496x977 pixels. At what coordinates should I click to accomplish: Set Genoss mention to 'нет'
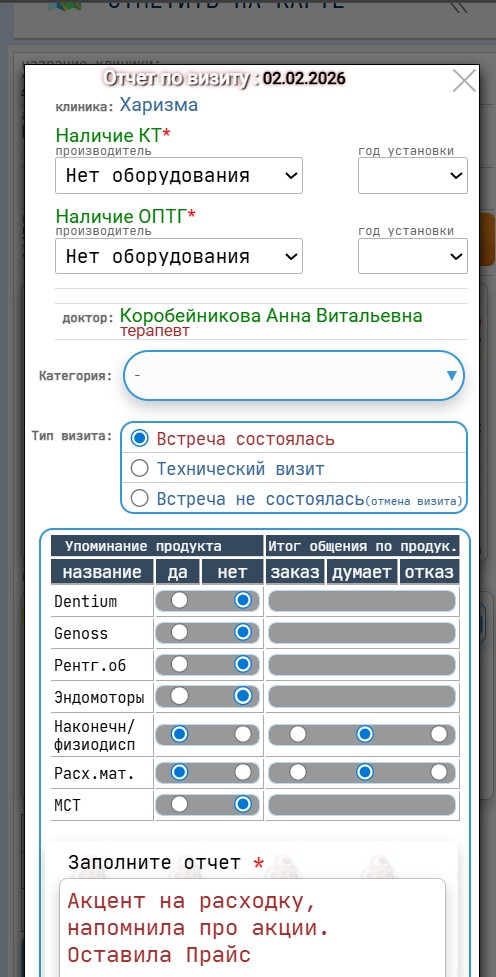pos(242,632)
